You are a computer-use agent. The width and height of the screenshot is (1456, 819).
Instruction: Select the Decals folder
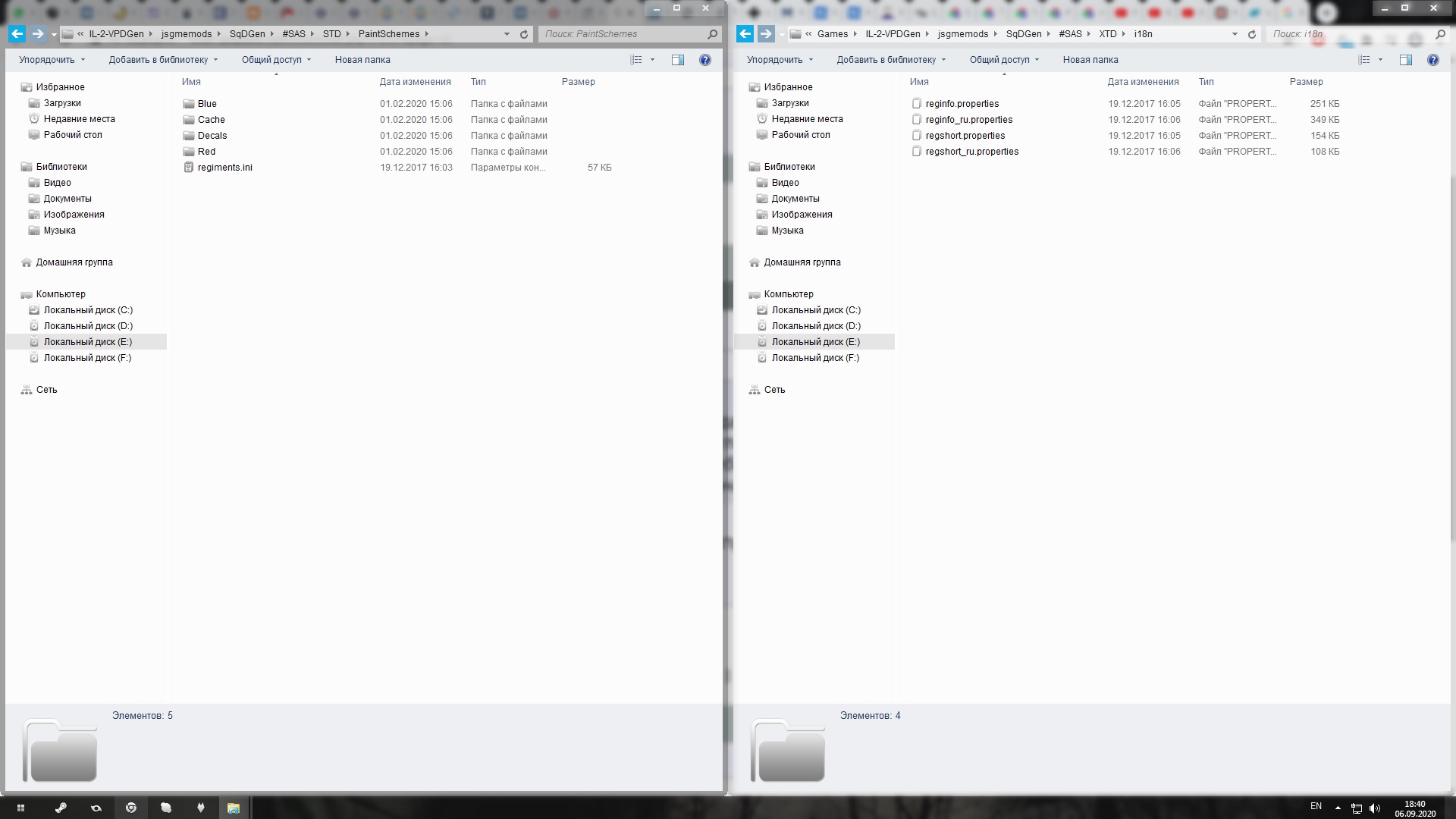212,136
